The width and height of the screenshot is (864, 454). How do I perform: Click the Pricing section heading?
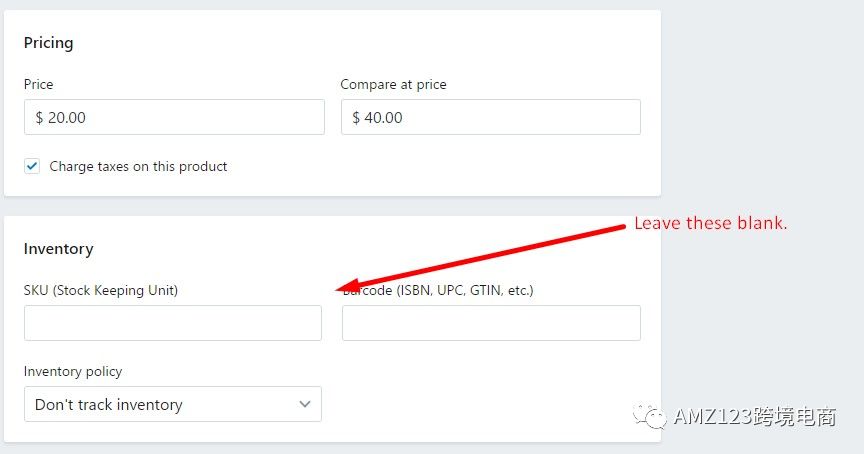pyautogui.click(x=48, y=43)
